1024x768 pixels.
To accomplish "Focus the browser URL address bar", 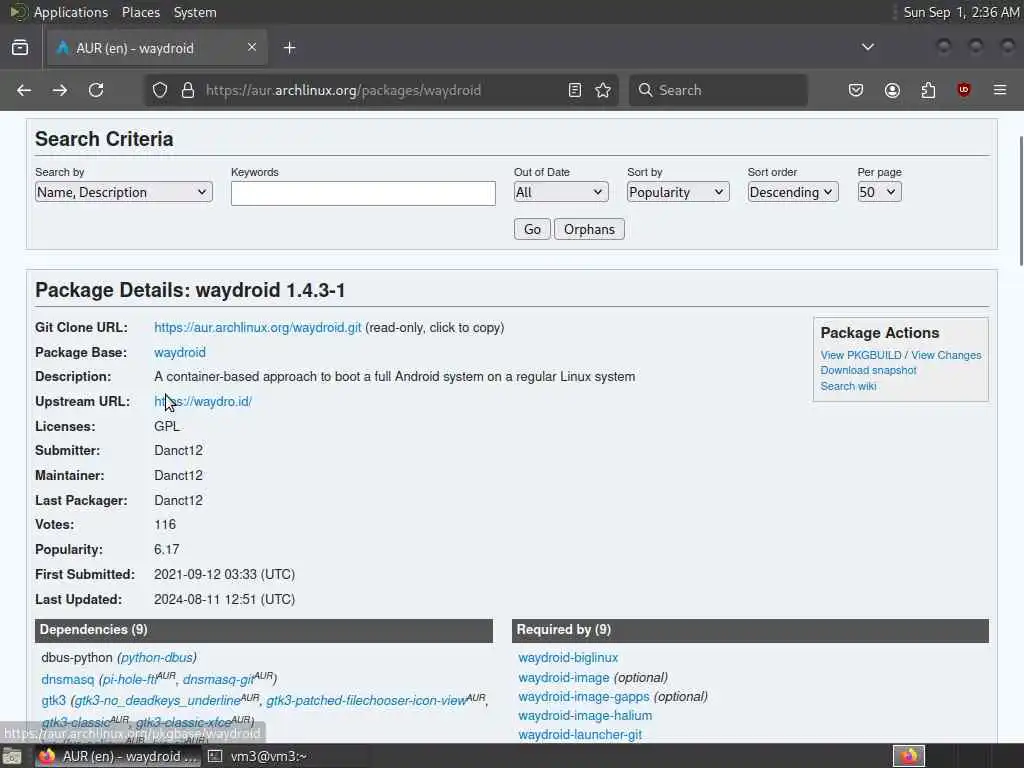I will point(382,90).
